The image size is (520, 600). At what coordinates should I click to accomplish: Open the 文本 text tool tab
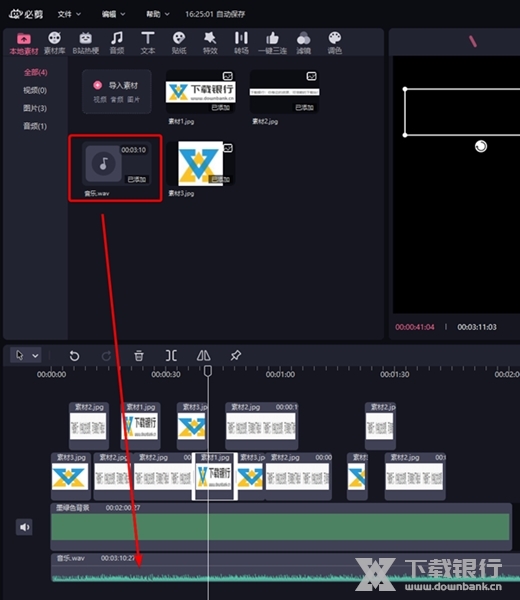(x=148, y=44)
